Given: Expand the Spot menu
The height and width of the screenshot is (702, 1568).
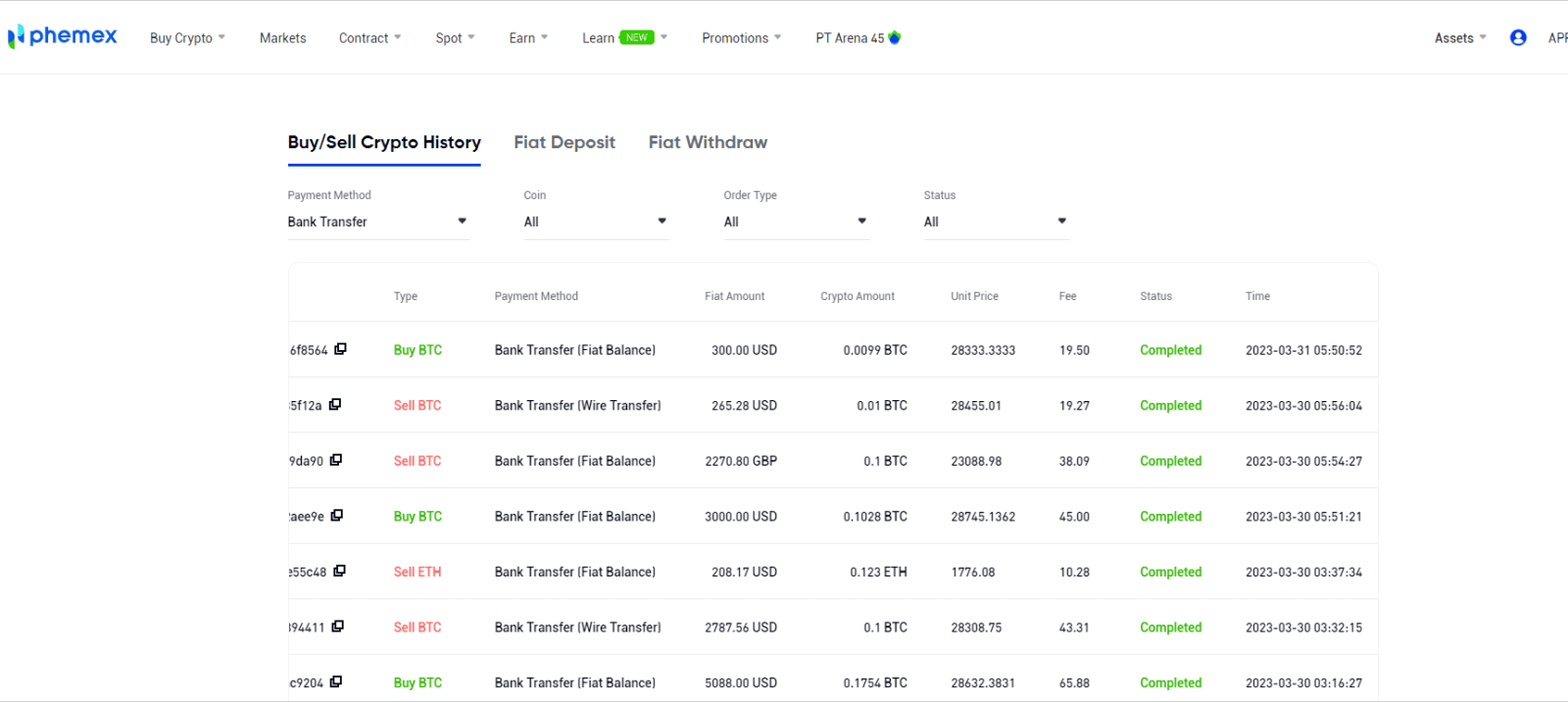Looking at the screenshot, I should (455, 38).
